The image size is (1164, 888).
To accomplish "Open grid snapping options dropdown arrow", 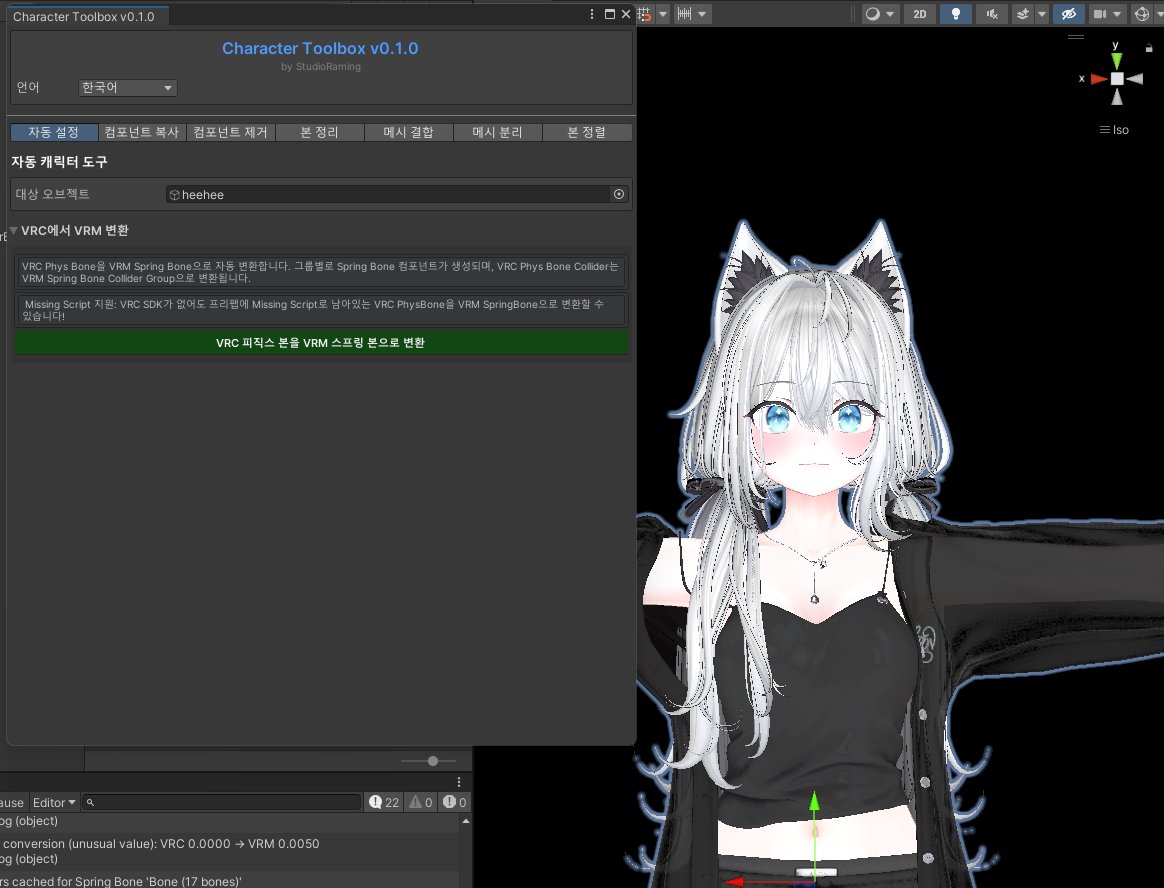I will pyautogui.click(x=663, y=13).
